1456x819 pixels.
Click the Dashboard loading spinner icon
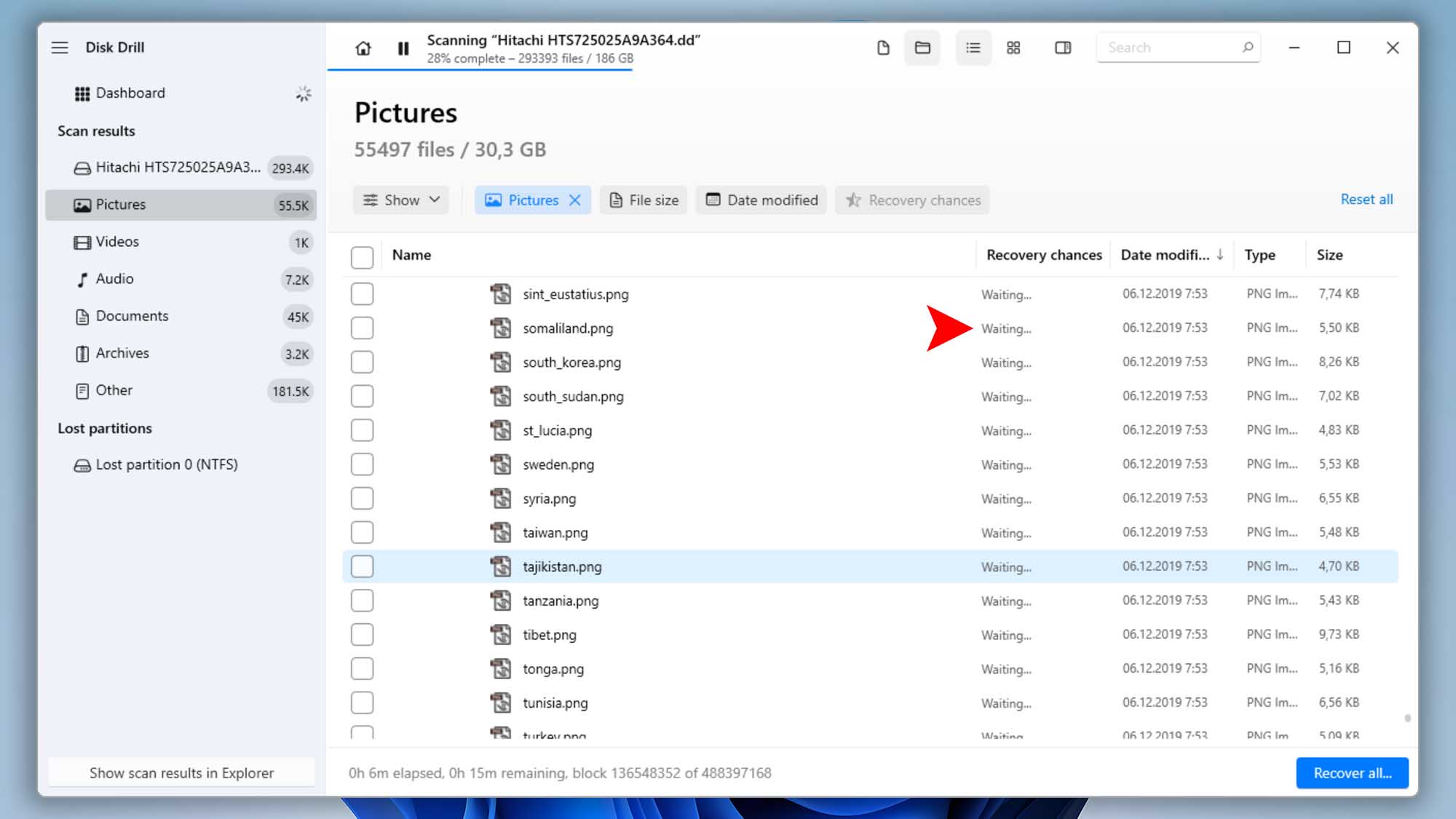click(x=304, y=93)
